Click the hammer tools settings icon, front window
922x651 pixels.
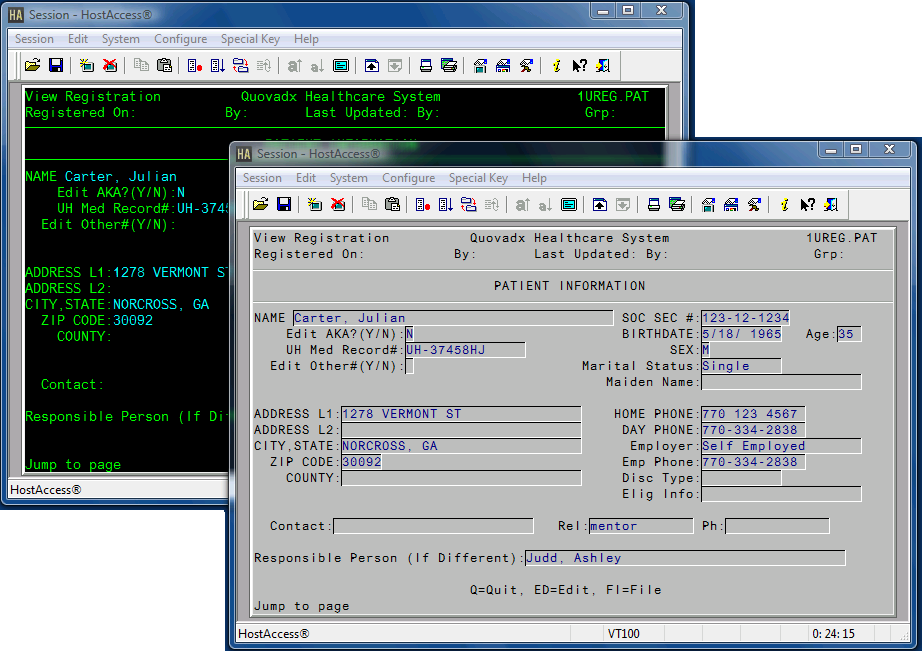coord(754,205)
